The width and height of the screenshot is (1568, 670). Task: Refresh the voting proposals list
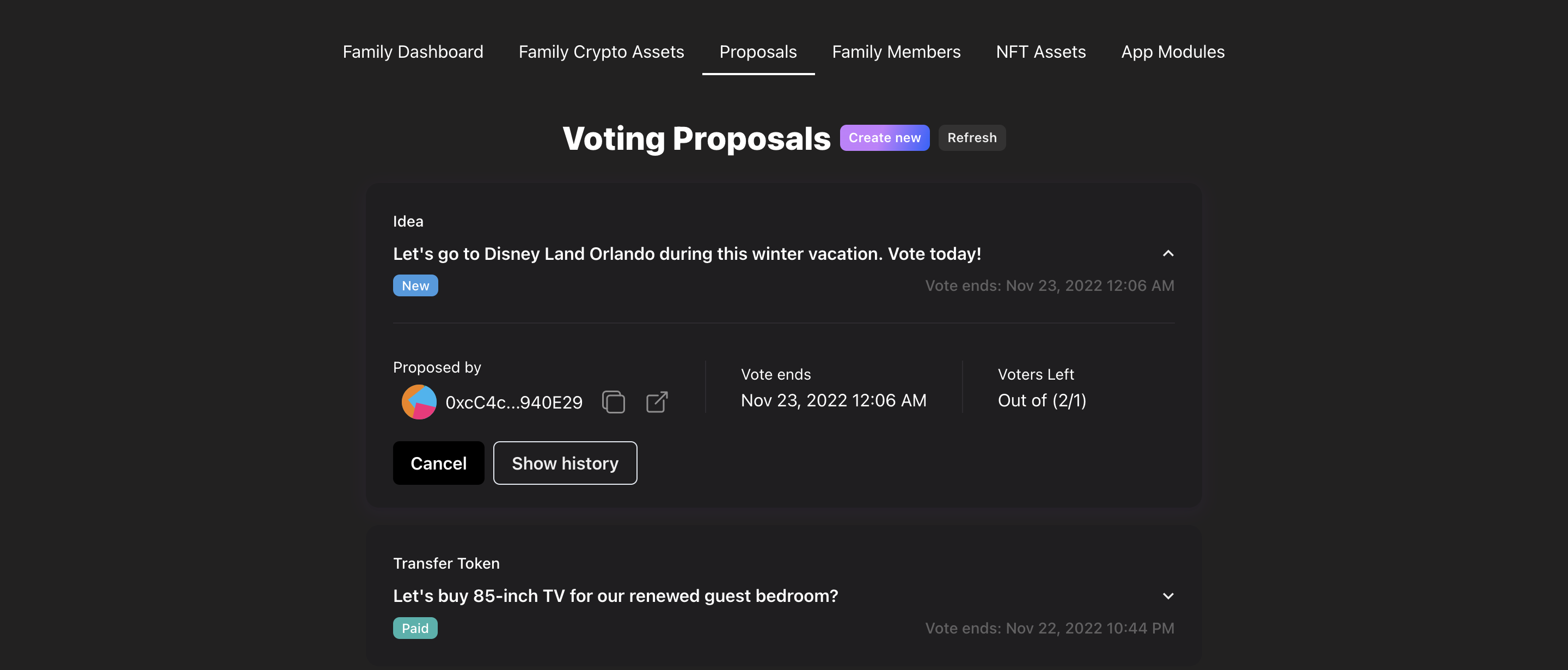971,138
